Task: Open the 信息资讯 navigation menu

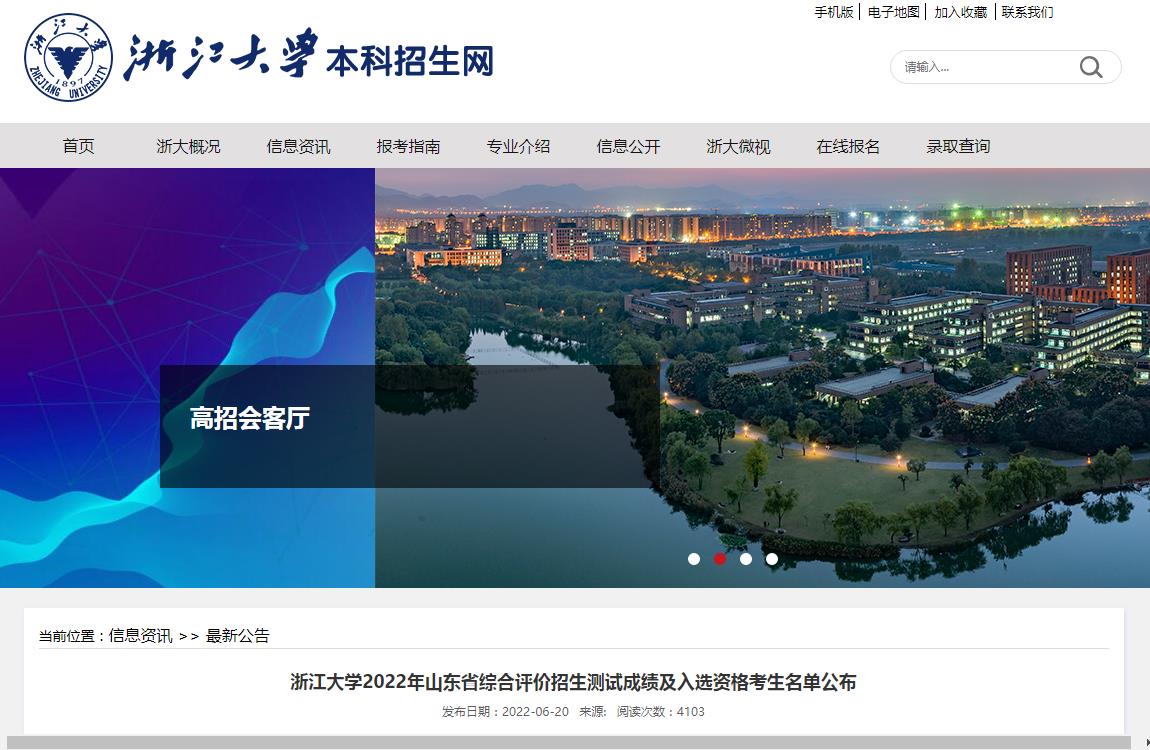Action: pos(299,146)
